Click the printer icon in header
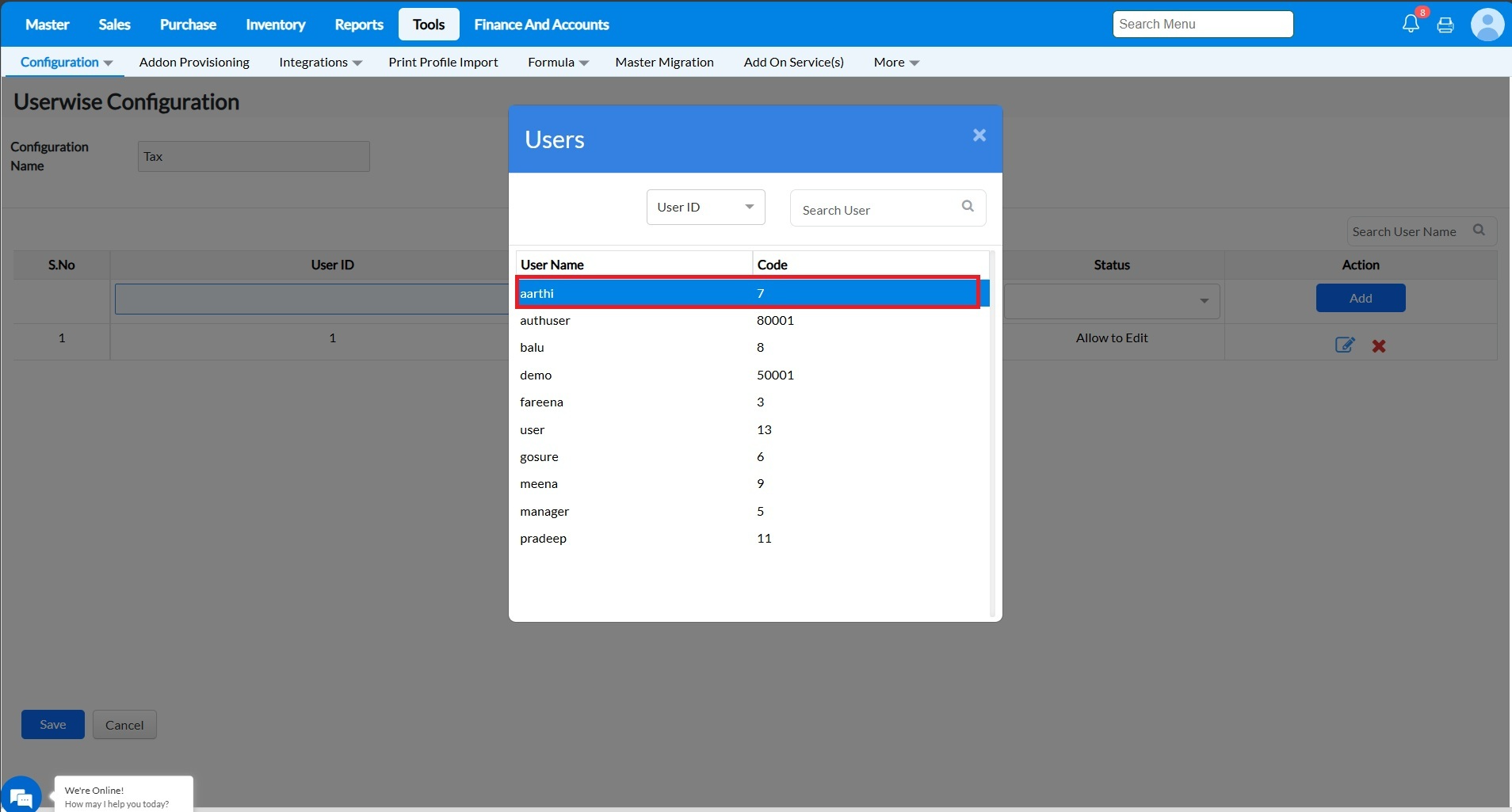 [1445, 25]
